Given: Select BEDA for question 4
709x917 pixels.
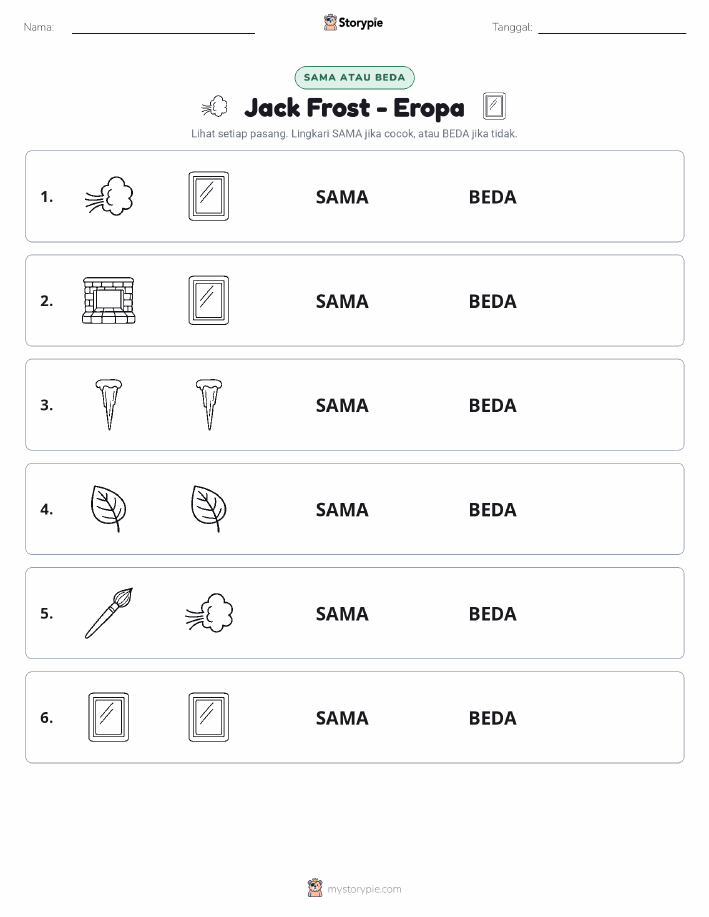Looking at the screenshot, I should tap(493, 509).
